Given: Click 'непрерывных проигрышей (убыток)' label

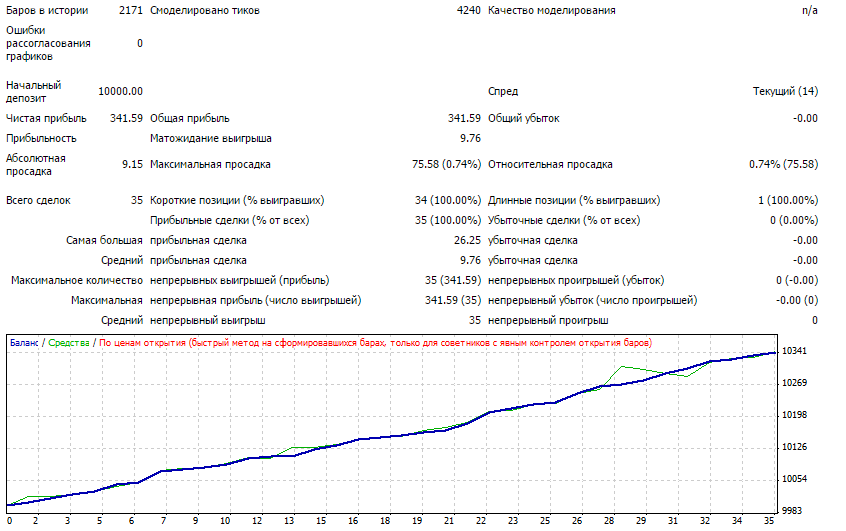Looking at the screenshot, I should tap(576, 280).
